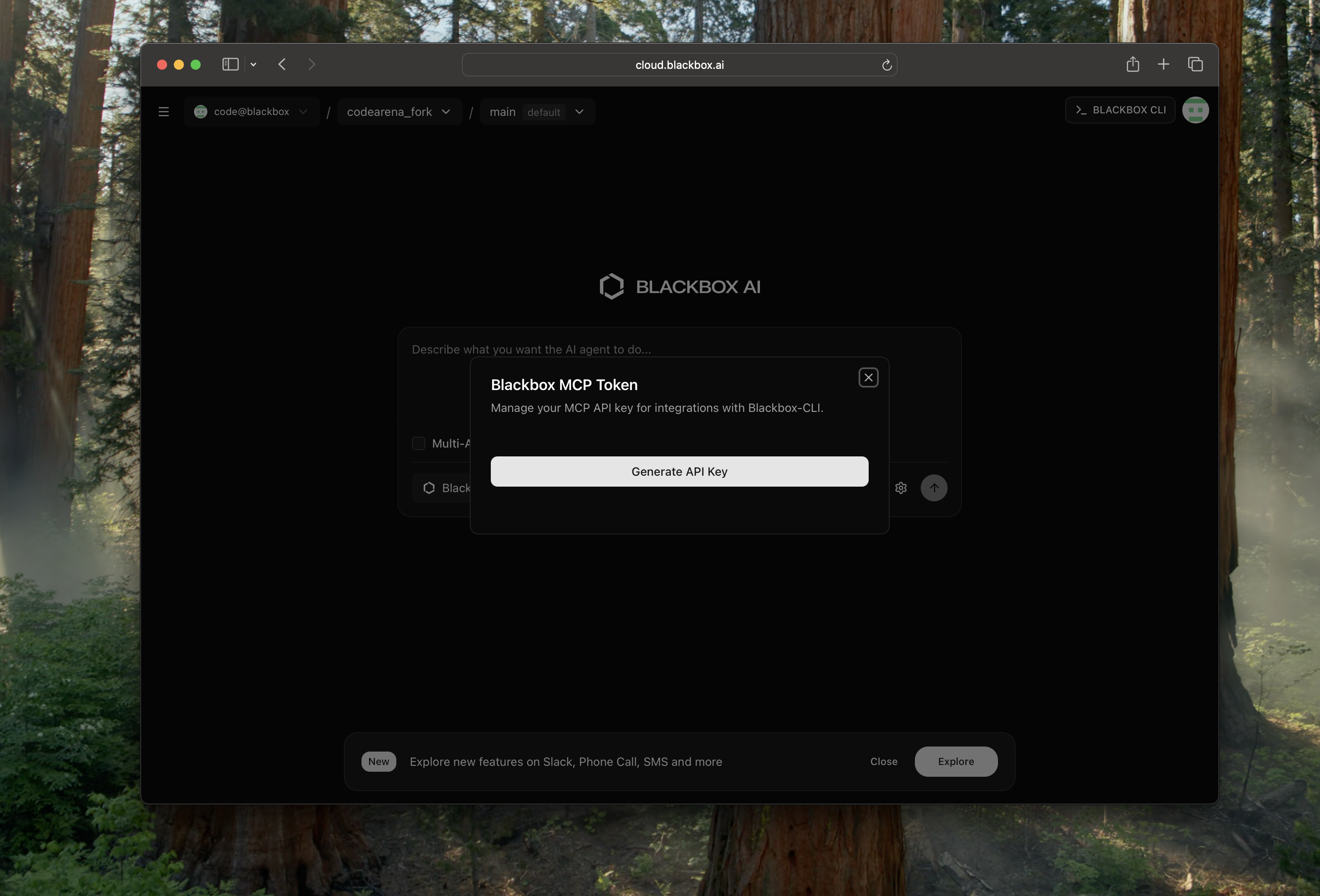
Task: Enable the Multi-Agent checkbox
Action: click(x=419, y=443)
